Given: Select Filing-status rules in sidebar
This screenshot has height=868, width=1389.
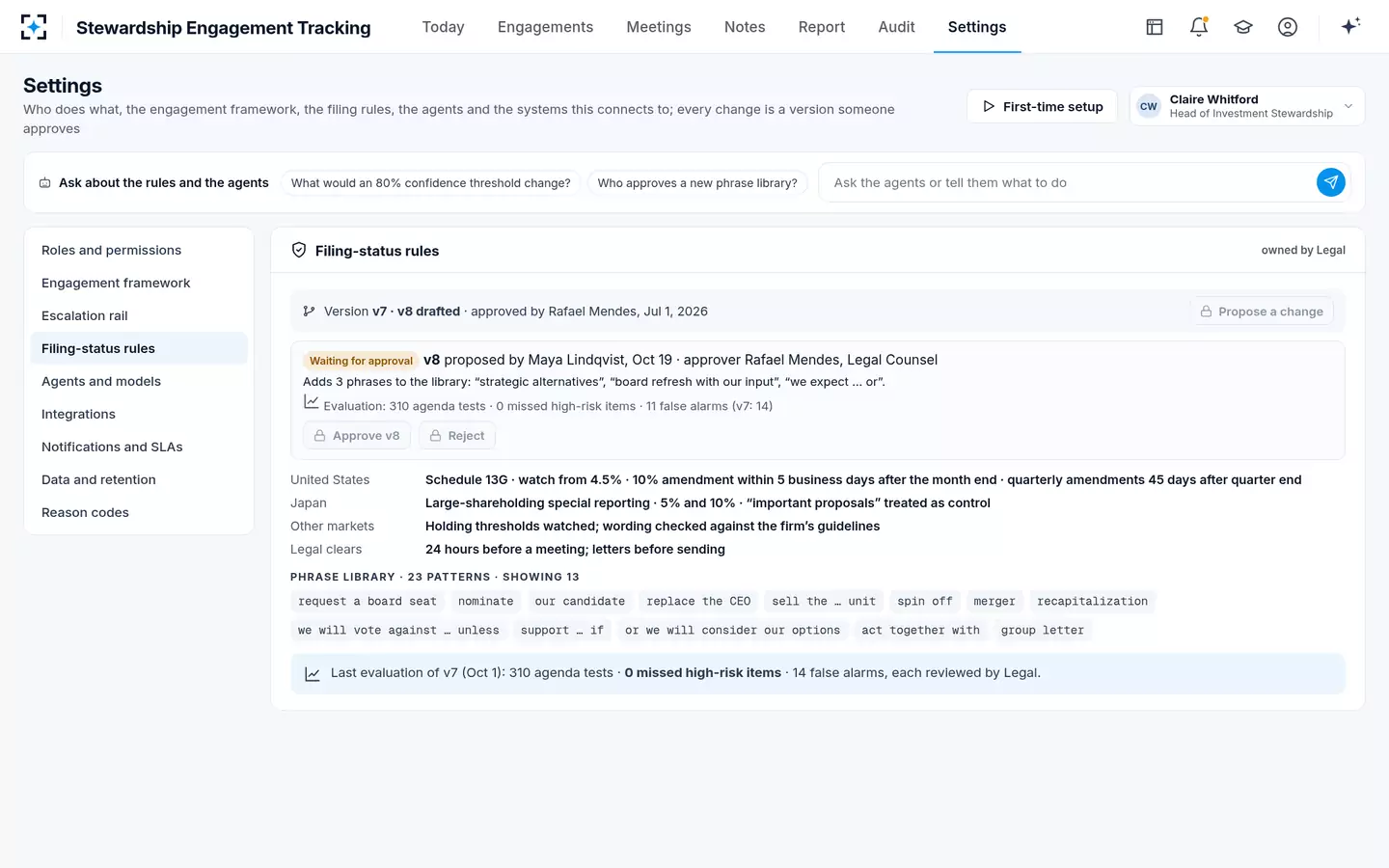Looking at the screenshot, I should click(139, 349).
